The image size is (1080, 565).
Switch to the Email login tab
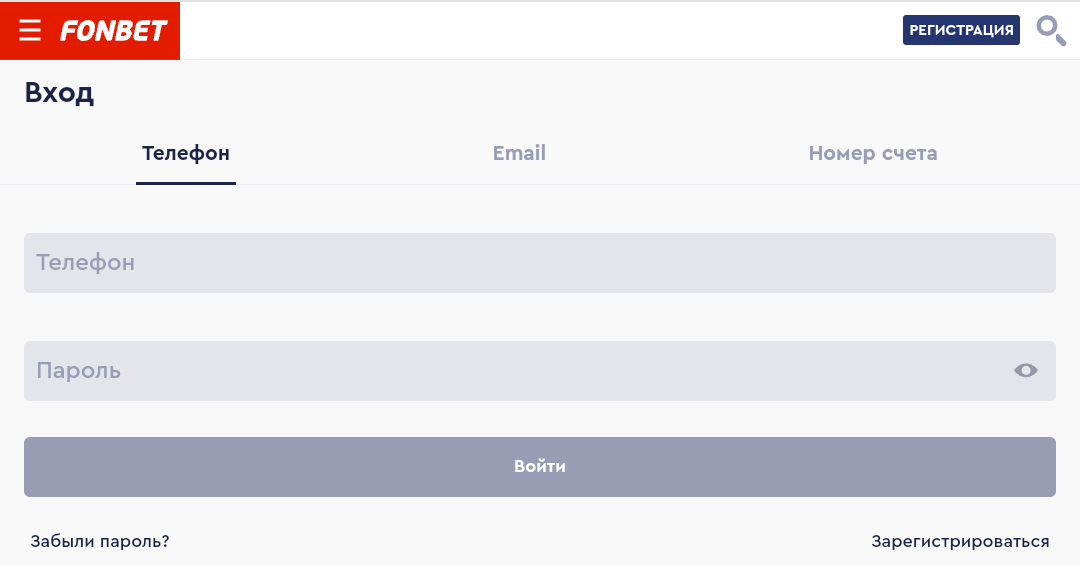click(519, 153)
